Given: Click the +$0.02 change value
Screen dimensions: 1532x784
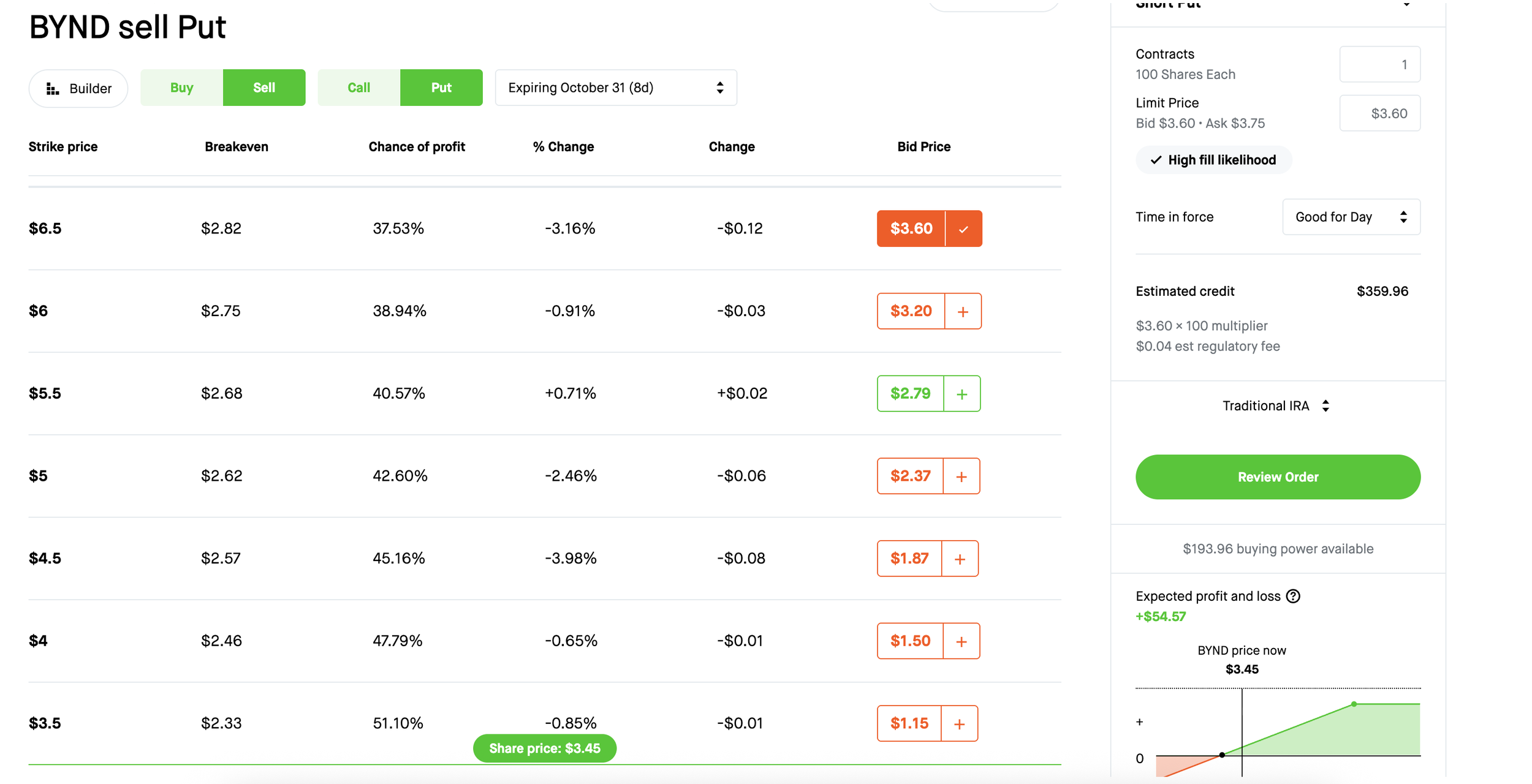Looking at the screenshot, I should [x=742, y=393].
